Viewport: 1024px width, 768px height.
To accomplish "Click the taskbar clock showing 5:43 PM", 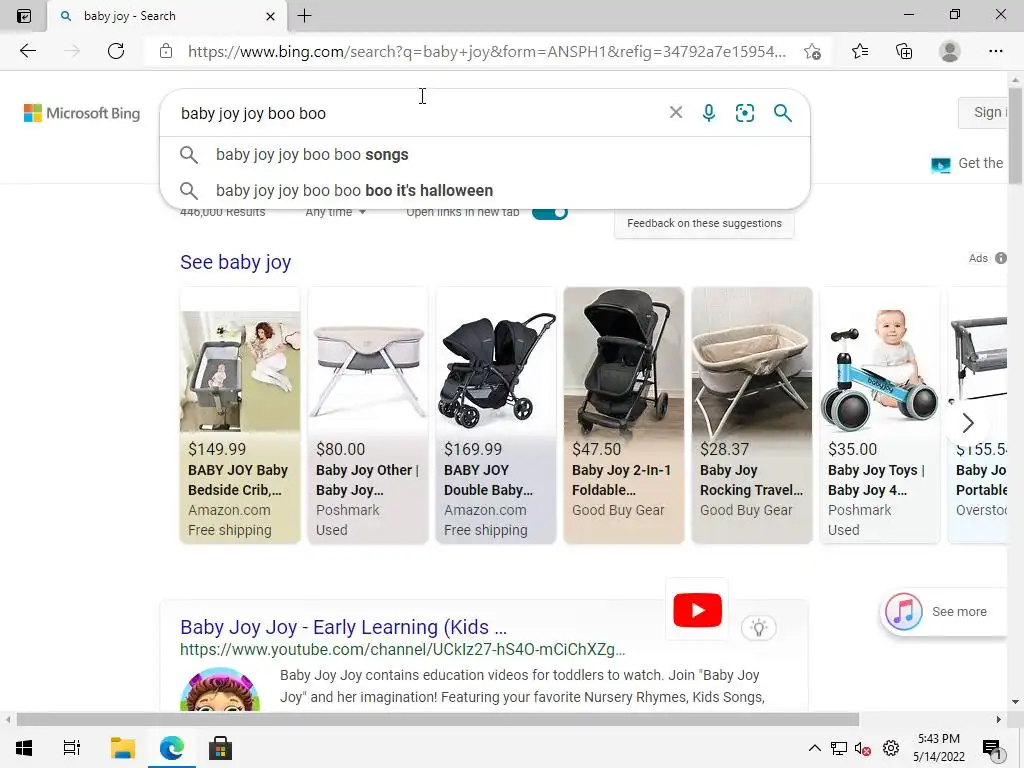I will pos(938,748).
